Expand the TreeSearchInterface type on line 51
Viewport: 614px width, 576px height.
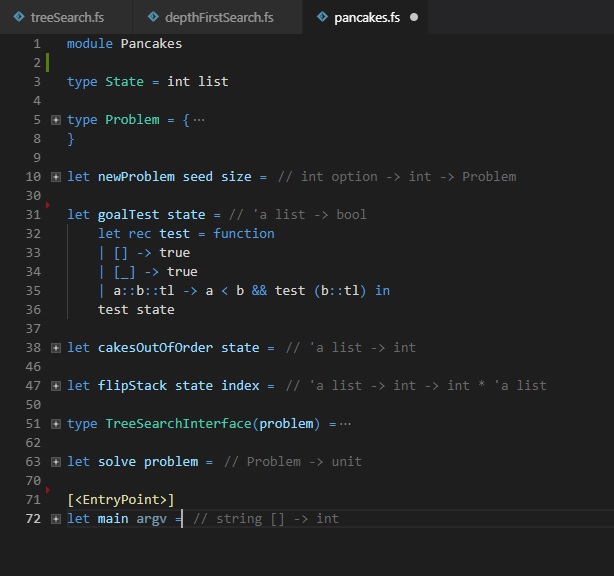(56, 424)
